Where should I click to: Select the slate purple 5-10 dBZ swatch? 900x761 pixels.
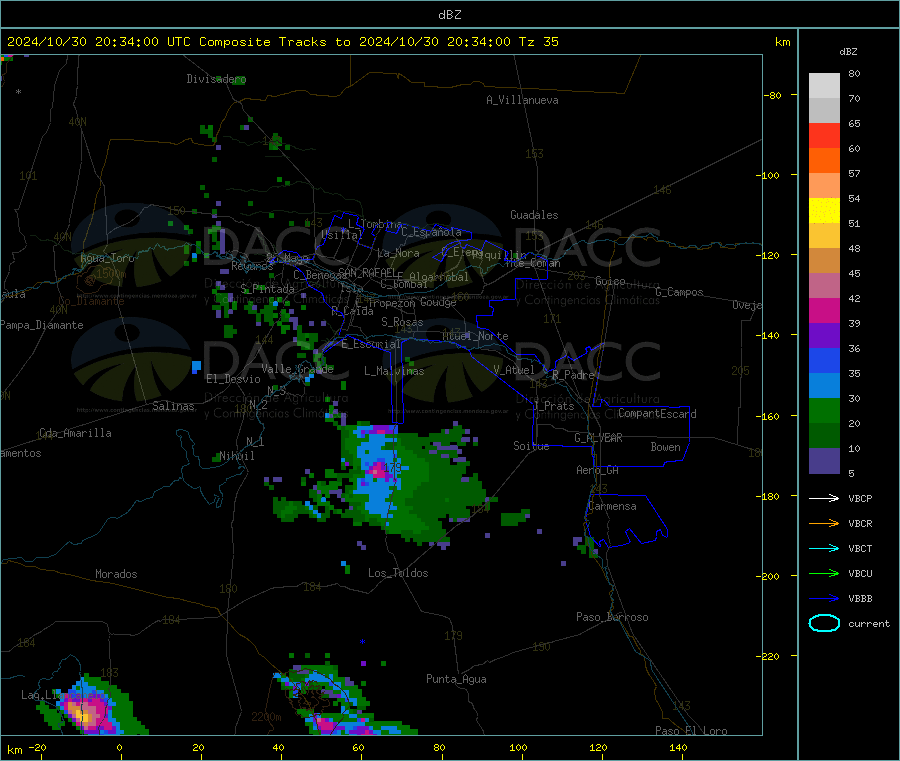pos(824,461)
